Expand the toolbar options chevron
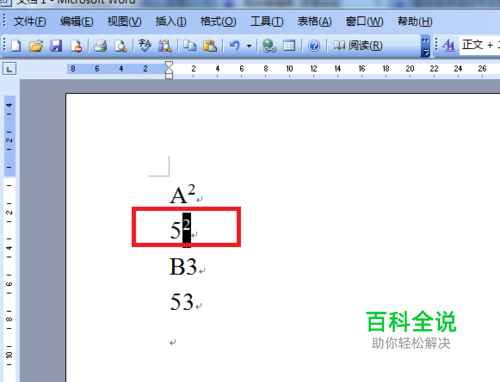 click(x=425, y=46)
